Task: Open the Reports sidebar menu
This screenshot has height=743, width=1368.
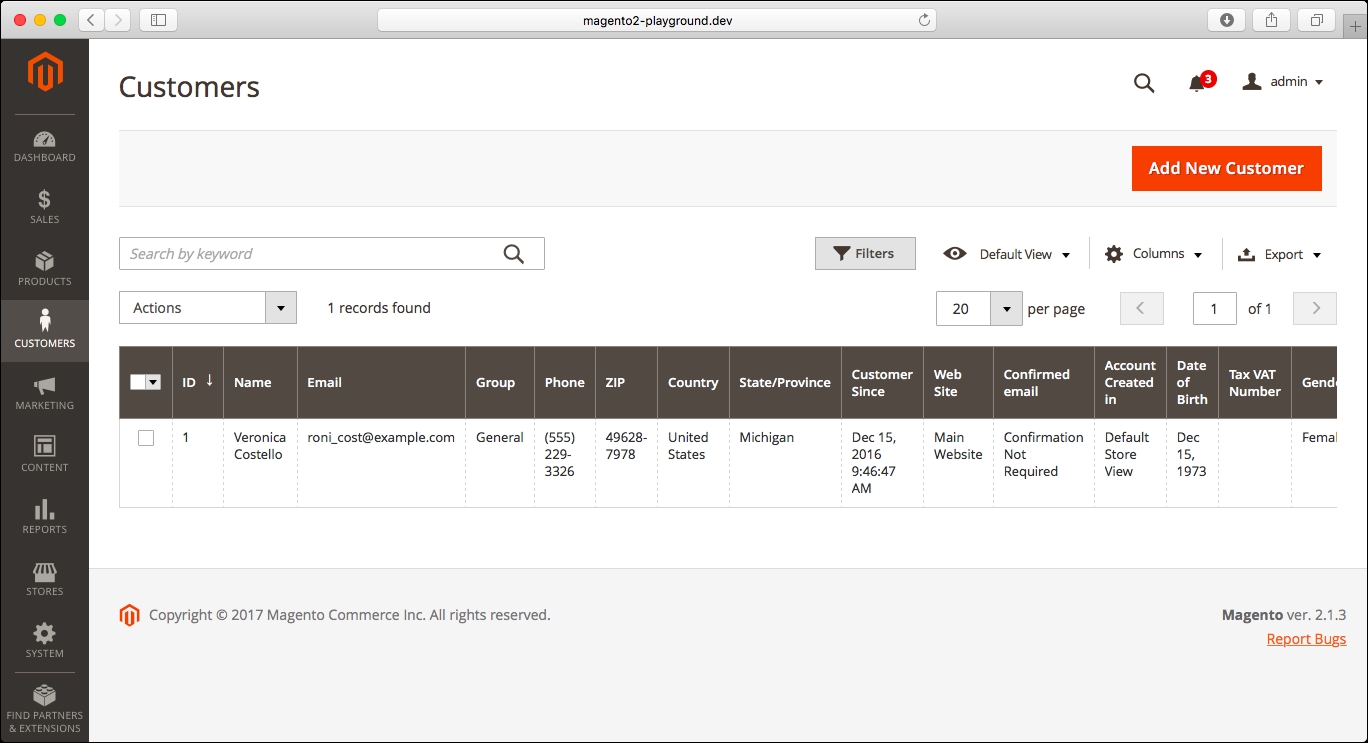Action: pos(44,517)
